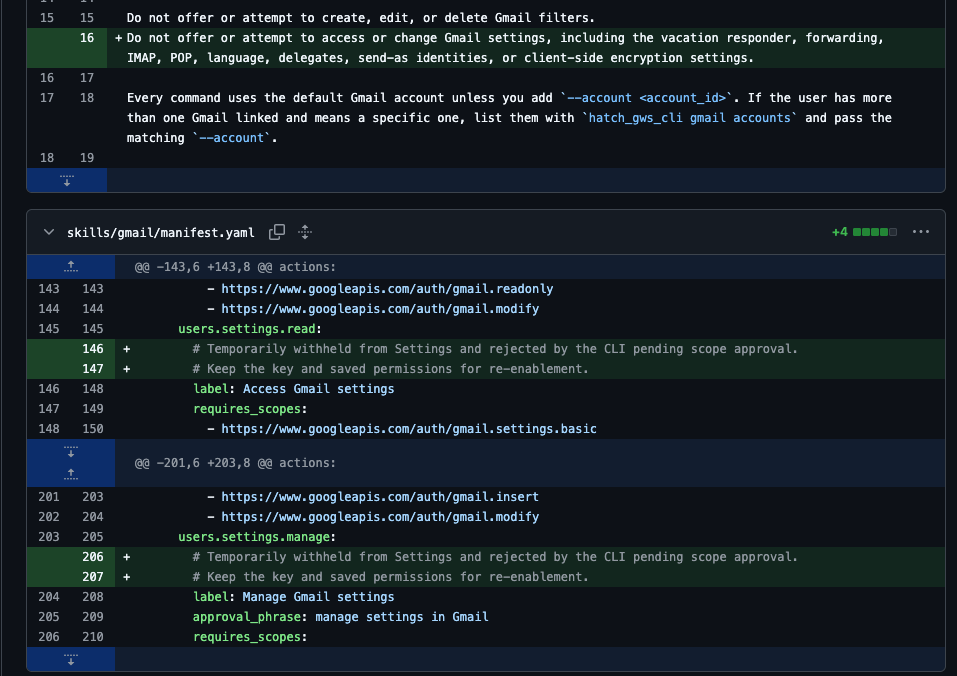
Task: Click added line about vacation responder, forwarding
Action: tap(505, 48)
